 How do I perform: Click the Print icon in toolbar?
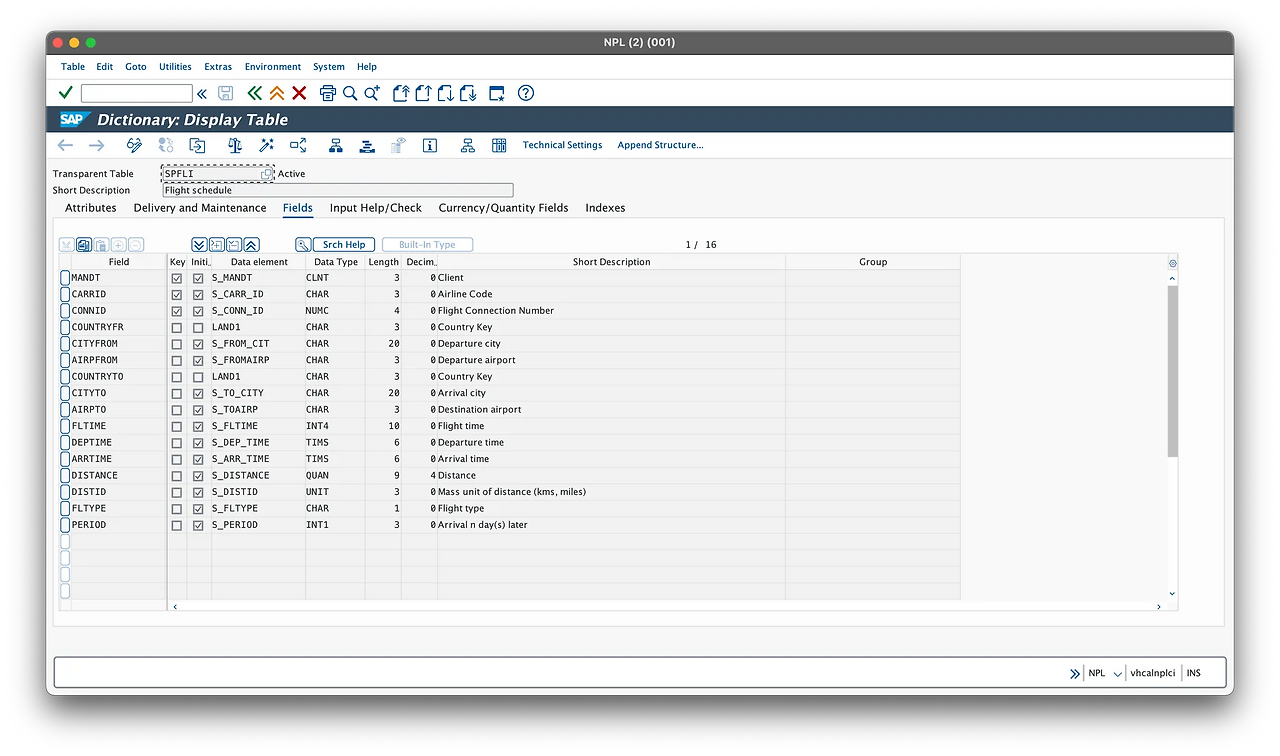[x=328, y=93]
